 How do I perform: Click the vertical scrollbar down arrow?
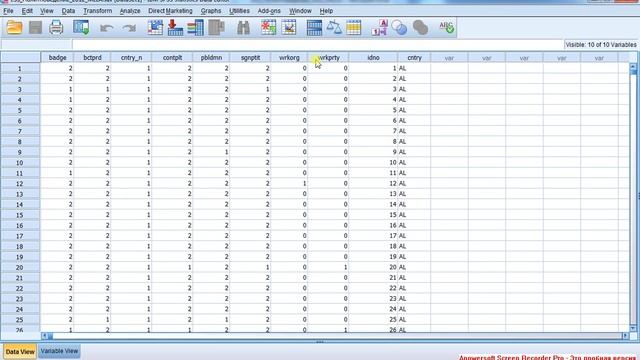click(x=633, y=328)
